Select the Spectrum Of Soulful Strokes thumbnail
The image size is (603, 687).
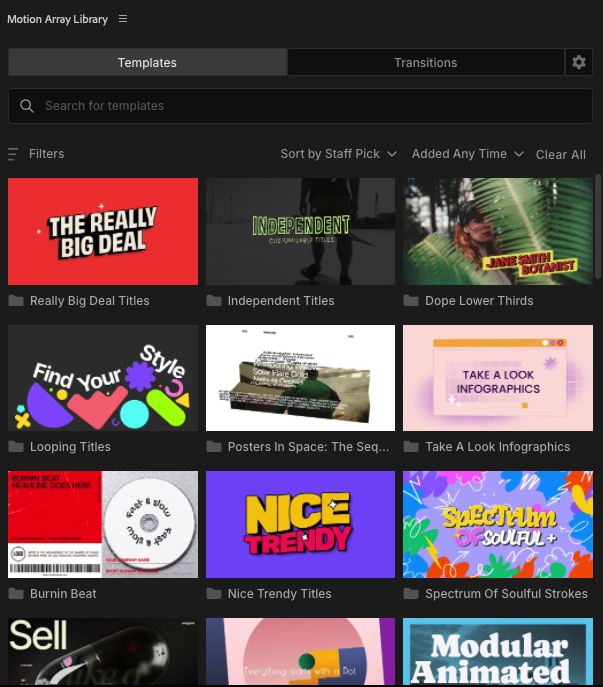(497, 524)
